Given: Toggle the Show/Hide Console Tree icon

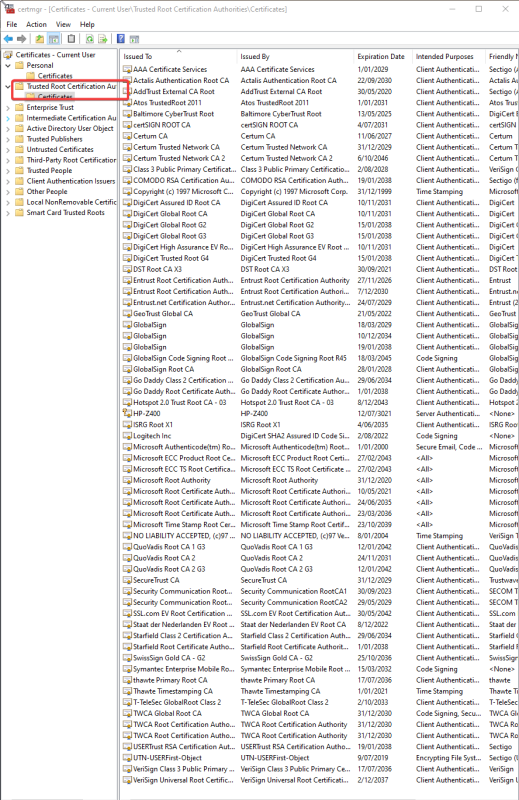Looking at the screenshot, I should coord(54,39).
